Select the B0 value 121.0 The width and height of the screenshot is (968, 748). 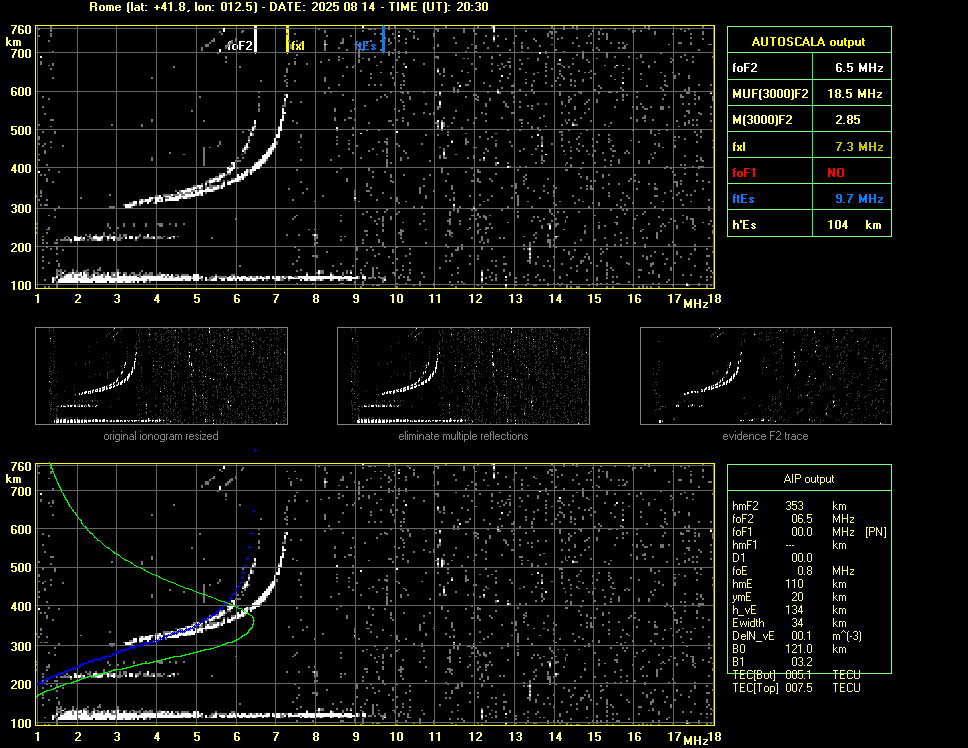799,649
